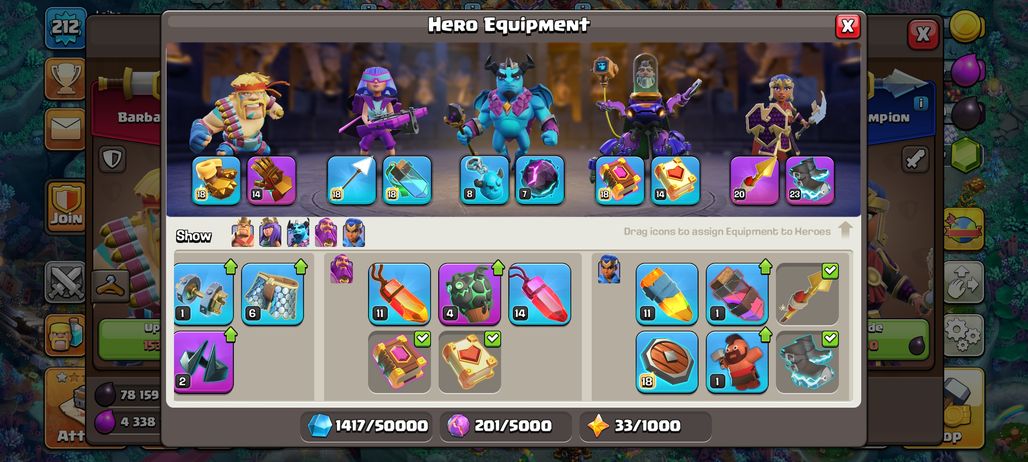1028x462 pixels.
Task: Toggle Archer Queen filter in Show row
Action: click(270, 233)
